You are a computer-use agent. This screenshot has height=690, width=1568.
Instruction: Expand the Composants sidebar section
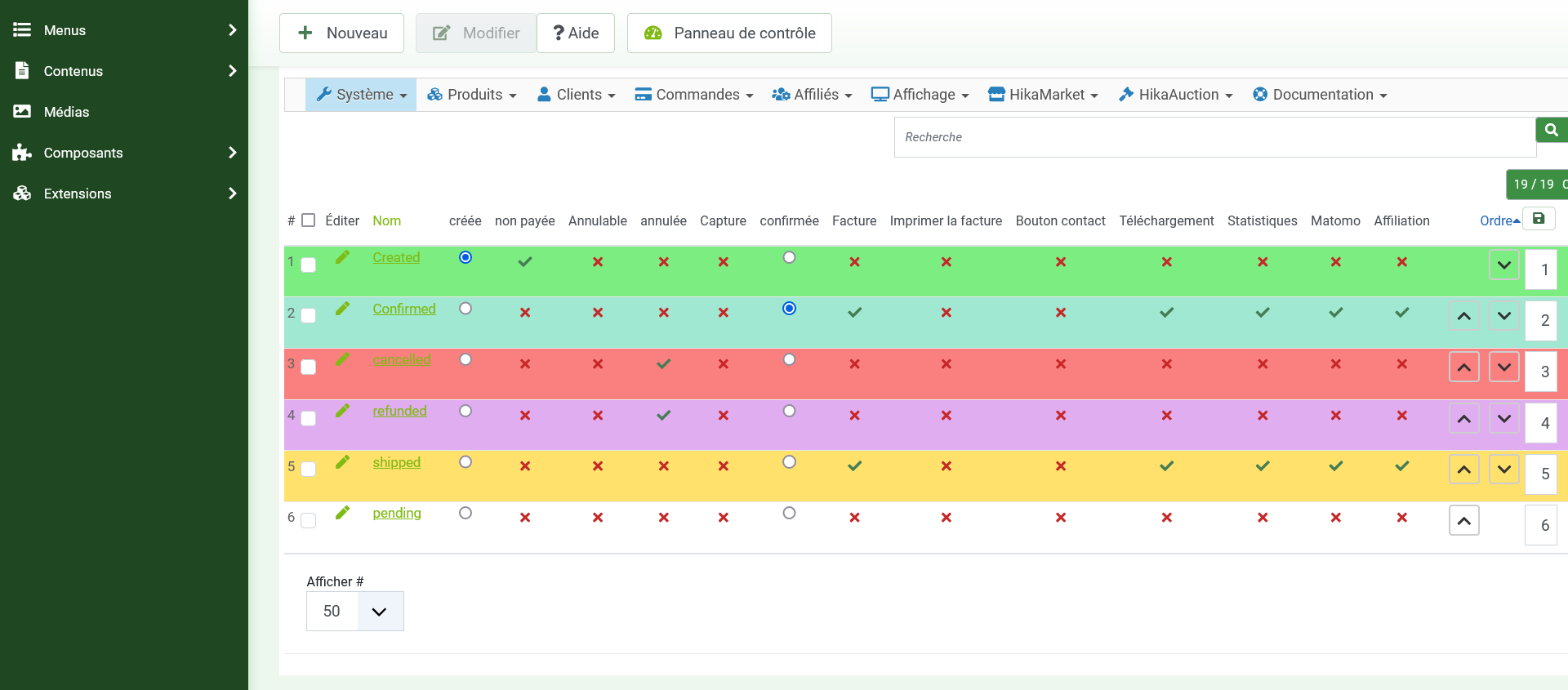(x=124, y=153)
